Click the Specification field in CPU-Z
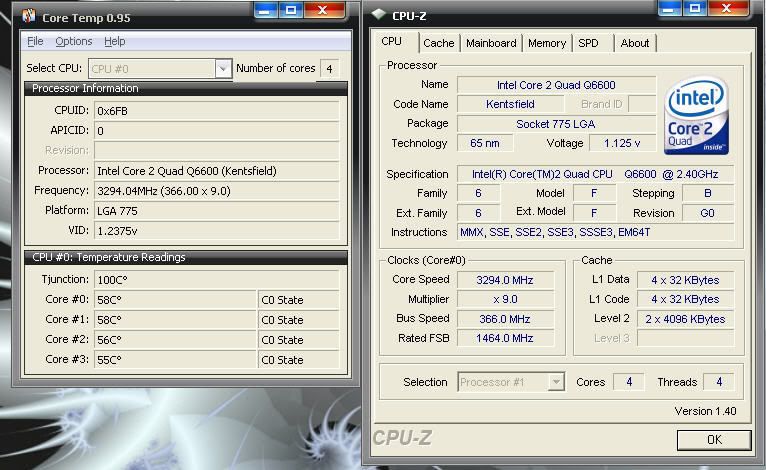This screenshot has width=766, height=470. click(x=595, y=174)
